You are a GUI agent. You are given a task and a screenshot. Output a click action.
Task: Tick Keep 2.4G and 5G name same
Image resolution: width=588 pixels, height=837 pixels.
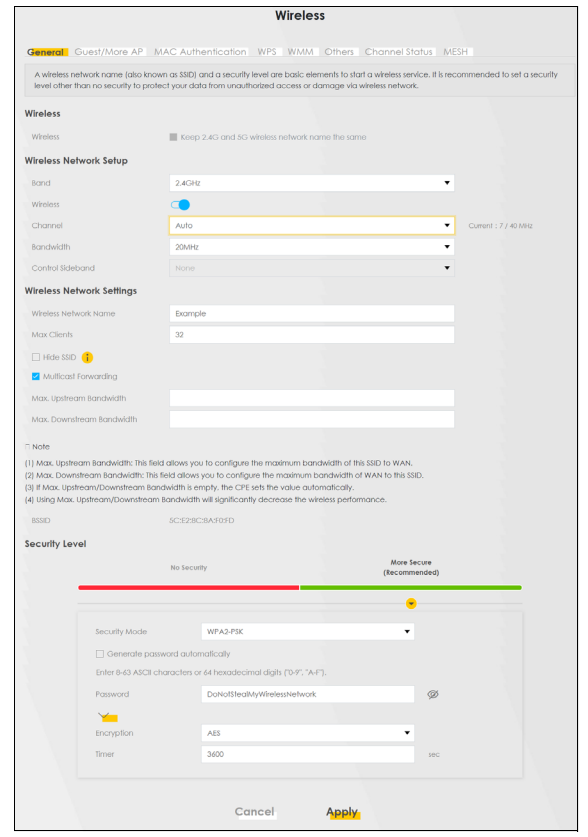173,137
